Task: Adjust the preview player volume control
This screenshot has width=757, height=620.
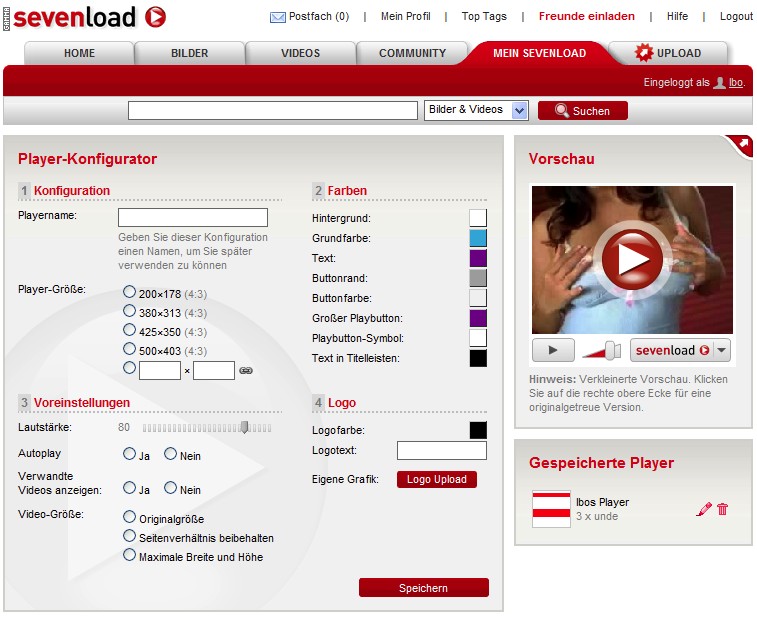Action: pyautogui.click(x=602, y=350)
